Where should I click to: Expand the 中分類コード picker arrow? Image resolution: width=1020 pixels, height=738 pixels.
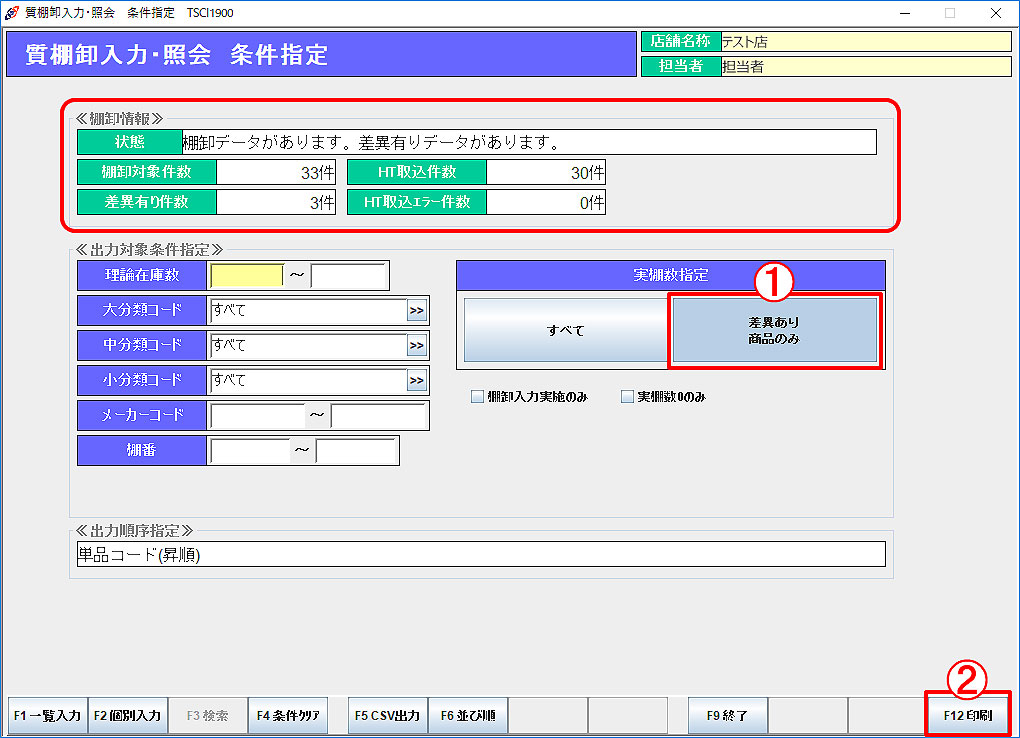[x=417, y=346]
